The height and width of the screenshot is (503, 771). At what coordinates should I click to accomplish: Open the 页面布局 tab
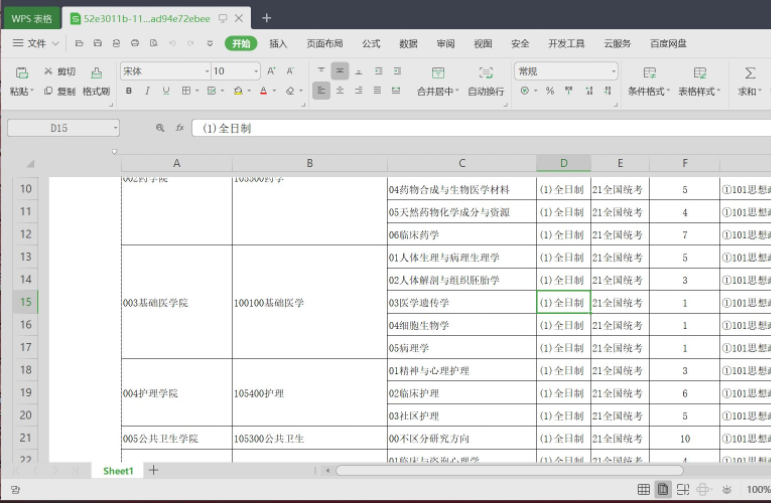tap(325, 43)
